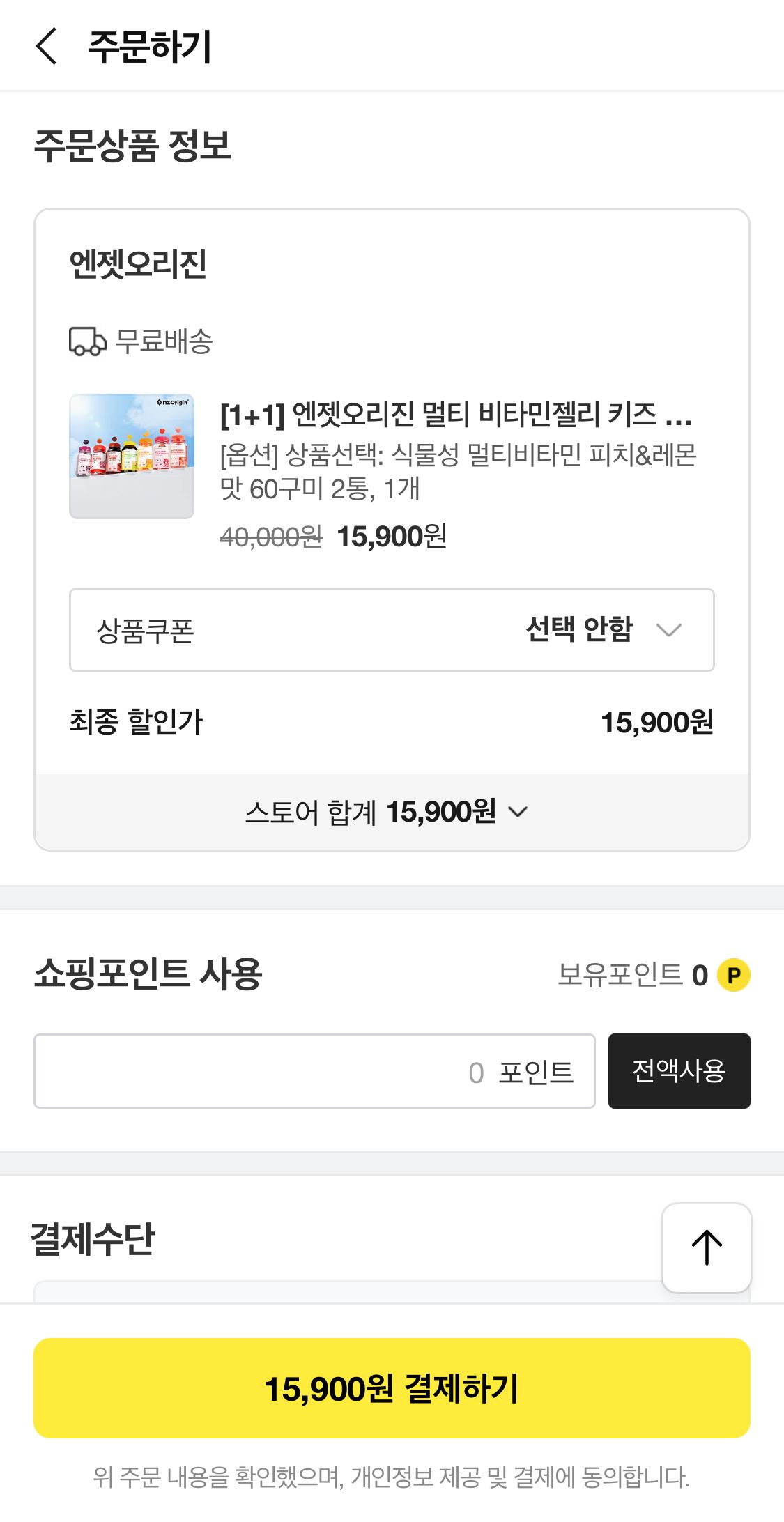Open the 상품쿠폰 coupon dropdown
The image size is (784, 1522).
pos(392,630)
